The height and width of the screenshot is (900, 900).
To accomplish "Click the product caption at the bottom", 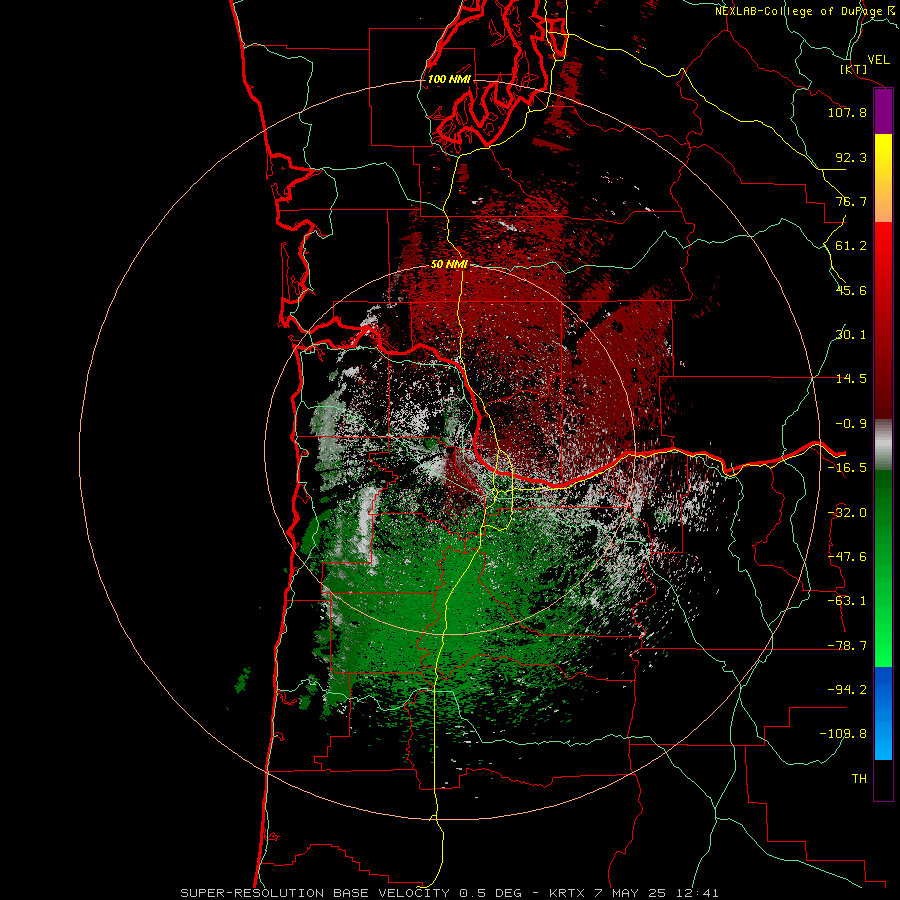I will point(449,893).
